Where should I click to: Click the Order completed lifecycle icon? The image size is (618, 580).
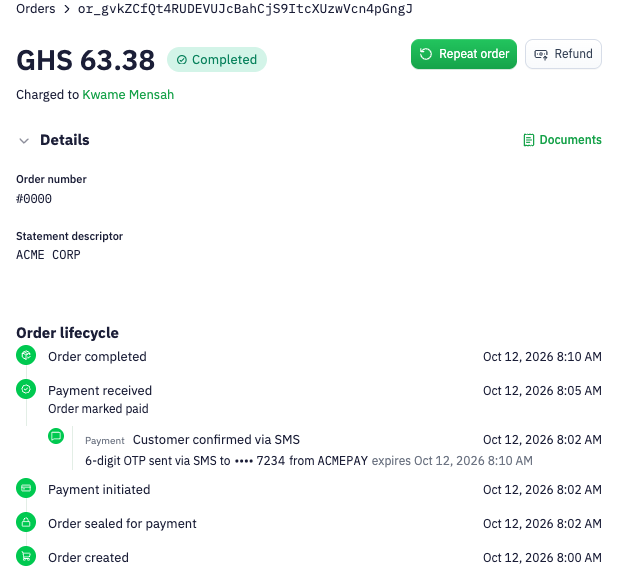(26, 355)
